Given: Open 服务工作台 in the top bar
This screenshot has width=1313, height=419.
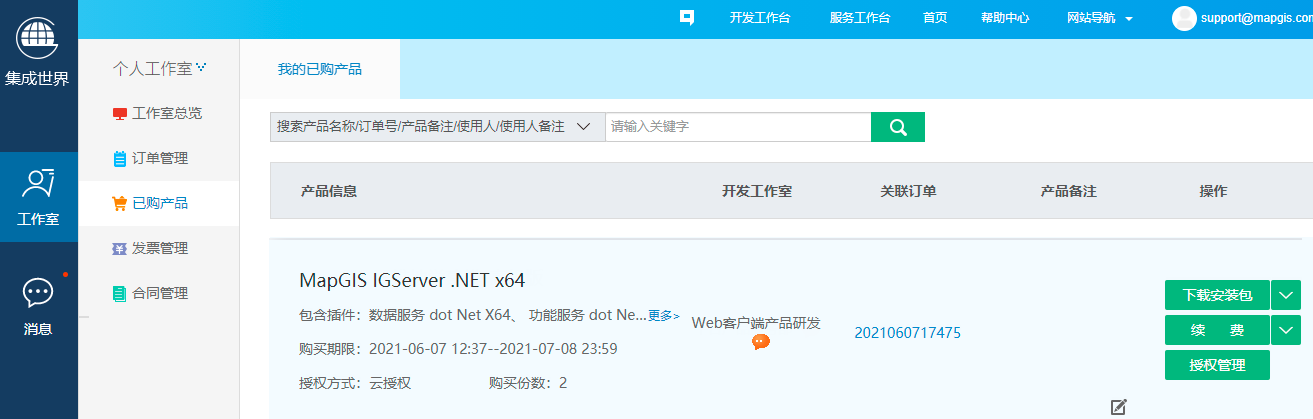Looking at the screenshot, I should (x=860, y=18).
